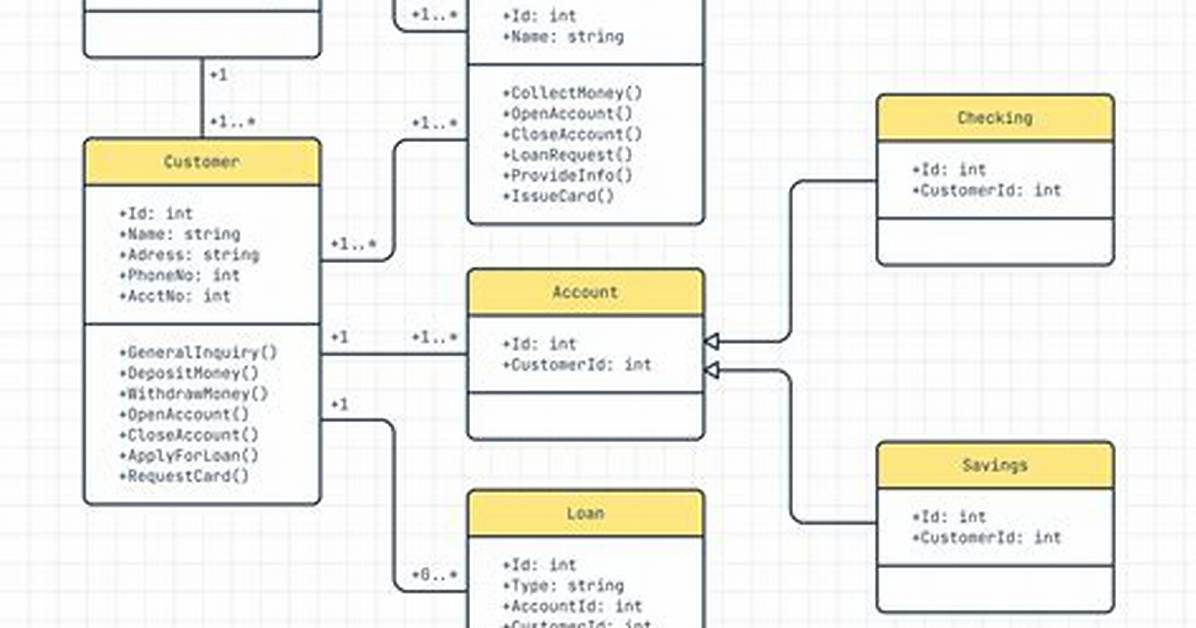Viewport: 1196px width, 628px height.
Task: Click '+Name: string' above CollectMoney()
Action: [563, 37]
